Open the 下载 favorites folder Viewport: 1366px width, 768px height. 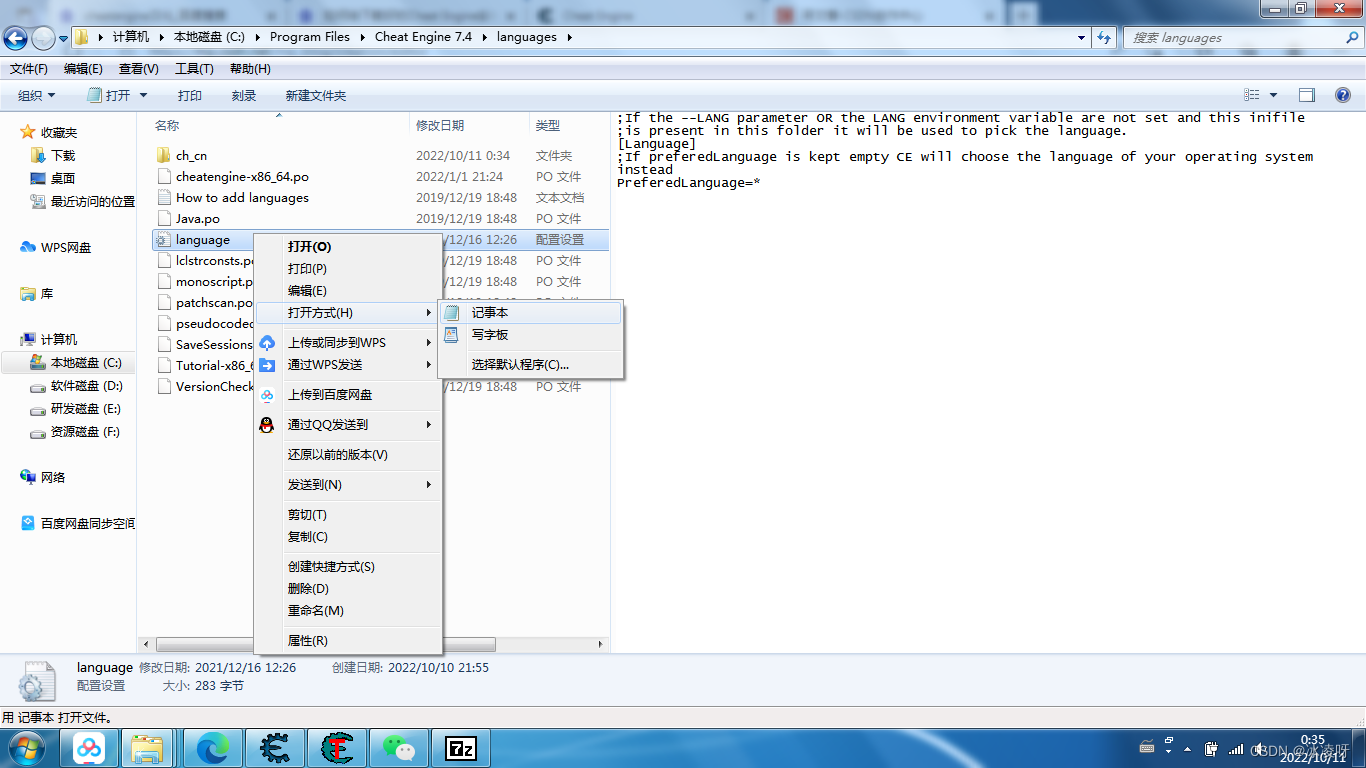click(x=53, y=155)
